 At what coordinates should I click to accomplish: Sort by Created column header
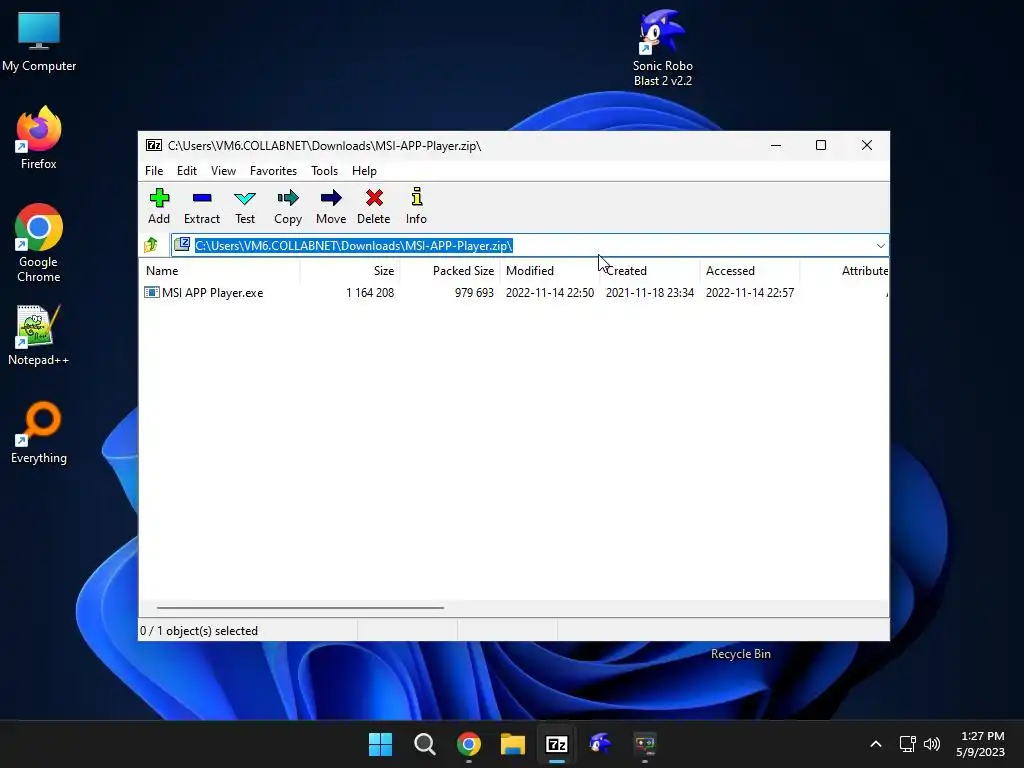(650, 270)
